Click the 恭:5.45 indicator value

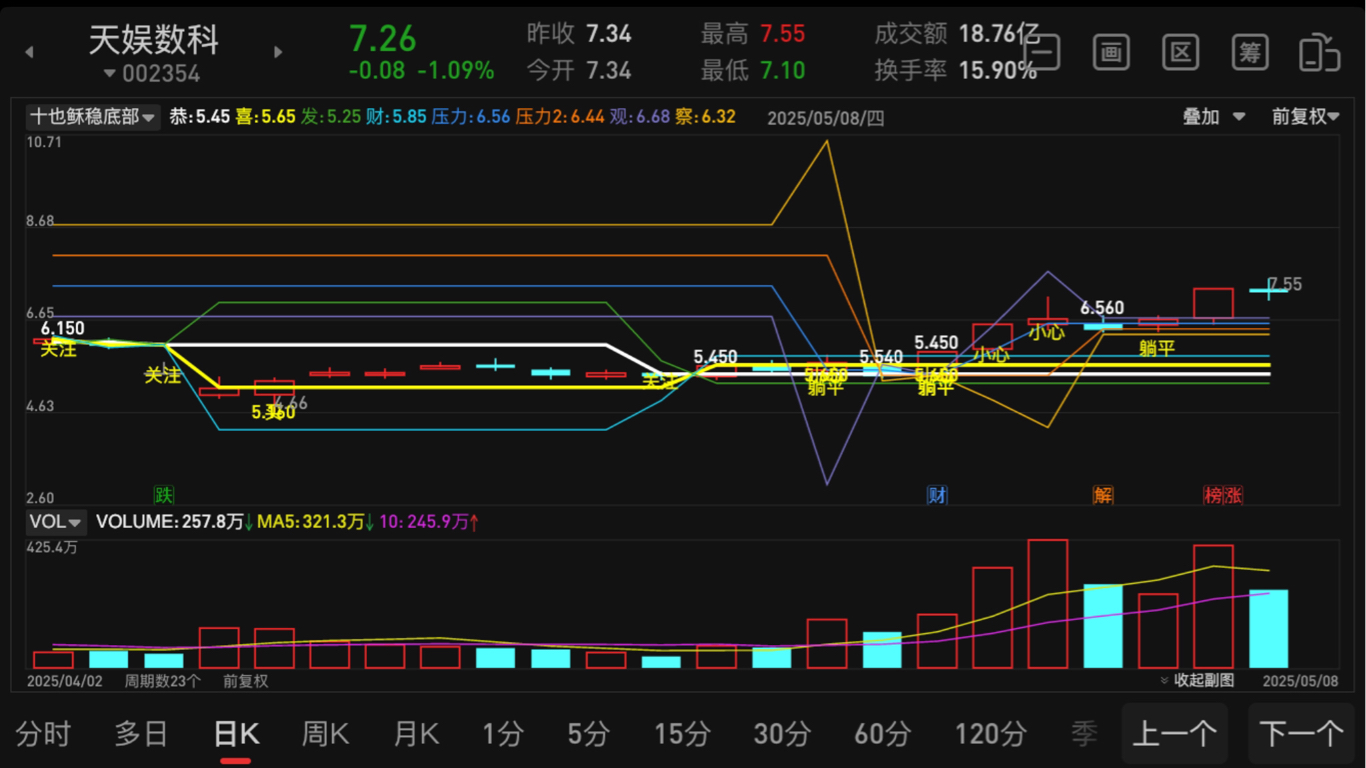[x=200, y=117]
